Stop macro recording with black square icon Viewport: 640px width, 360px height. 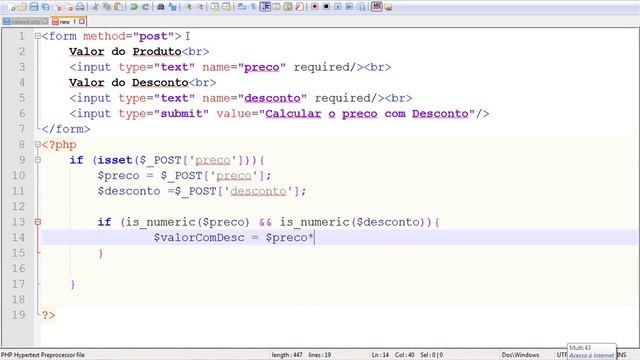326,7
